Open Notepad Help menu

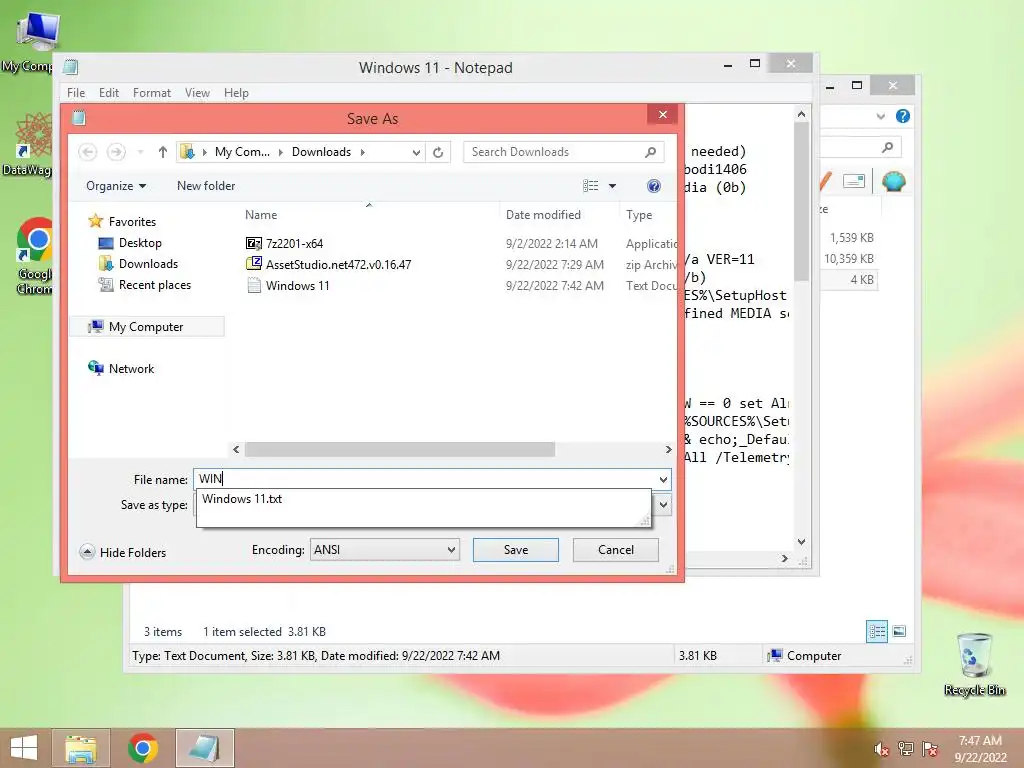[236, 93]
